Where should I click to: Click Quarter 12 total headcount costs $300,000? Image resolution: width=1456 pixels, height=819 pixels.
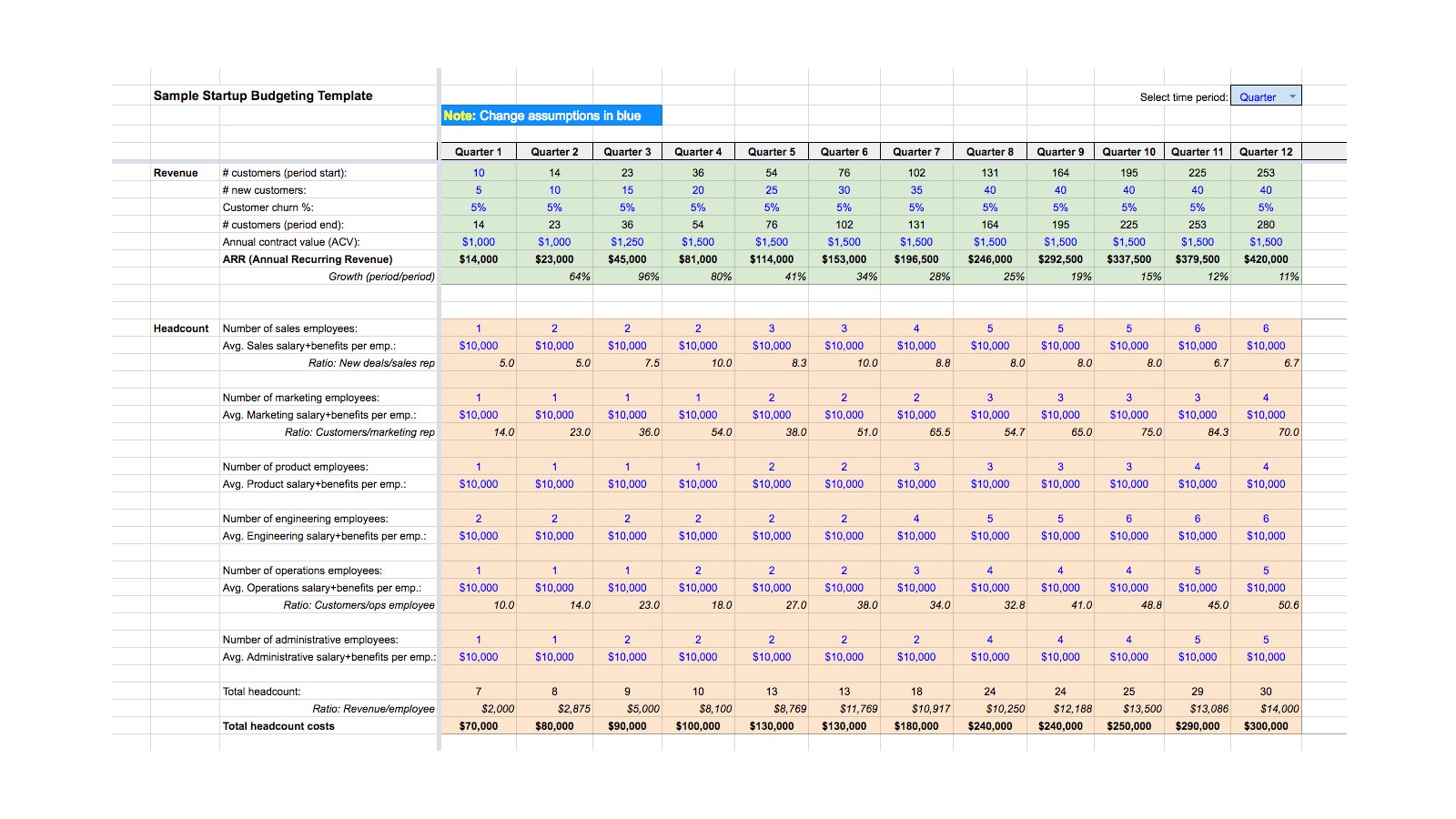(x=1266, y=726)
